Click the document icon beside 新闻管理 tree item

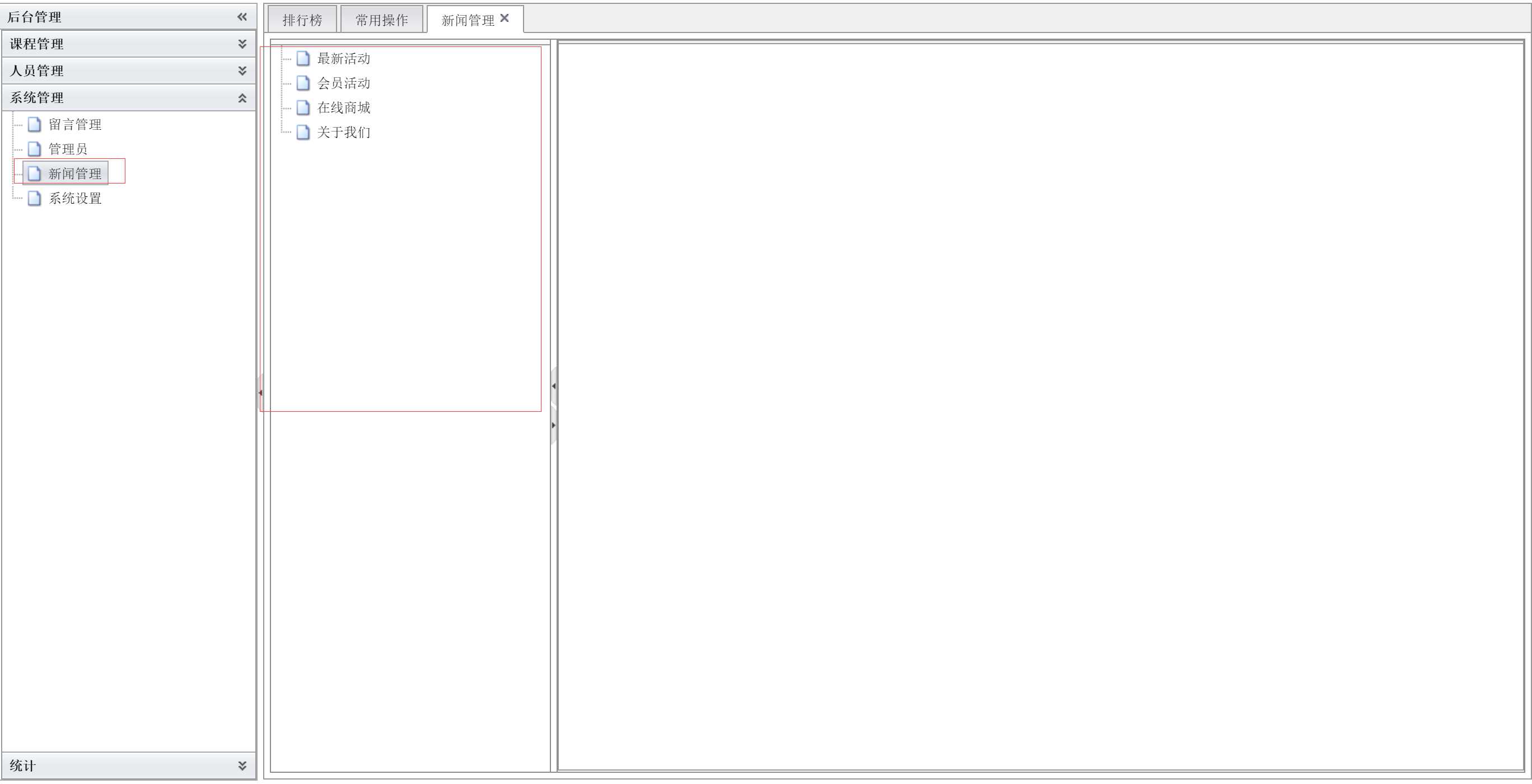coord(35,173)
